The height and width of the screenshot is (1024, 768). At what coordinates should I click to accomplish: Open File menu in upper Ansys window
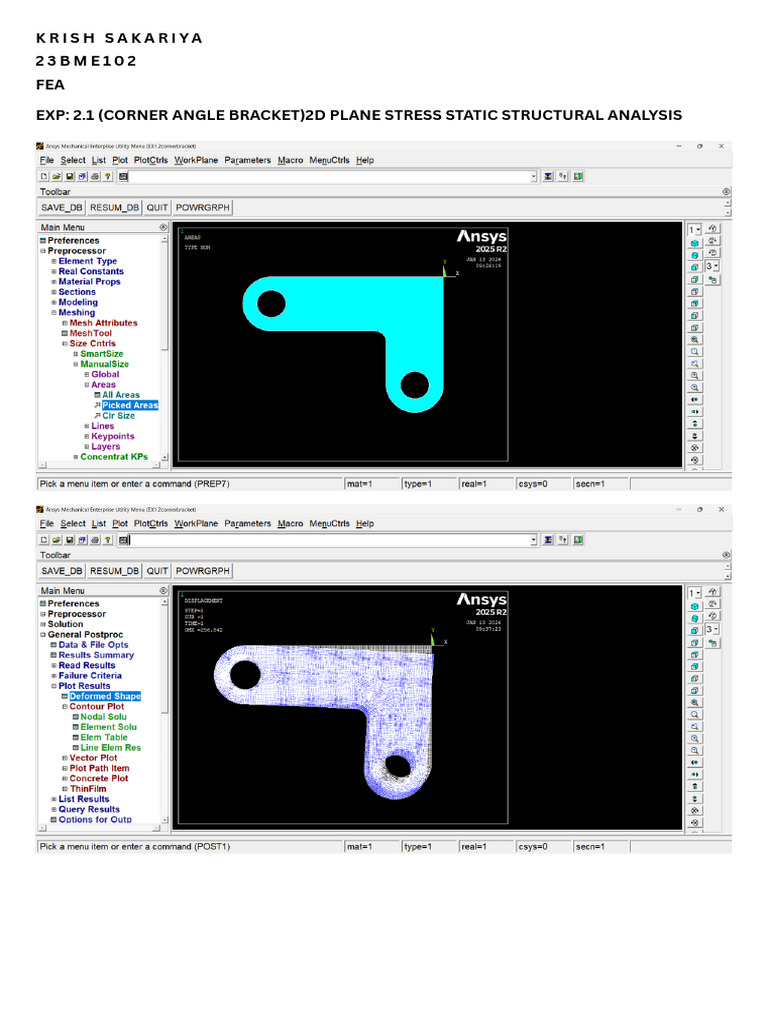point(47,160)
